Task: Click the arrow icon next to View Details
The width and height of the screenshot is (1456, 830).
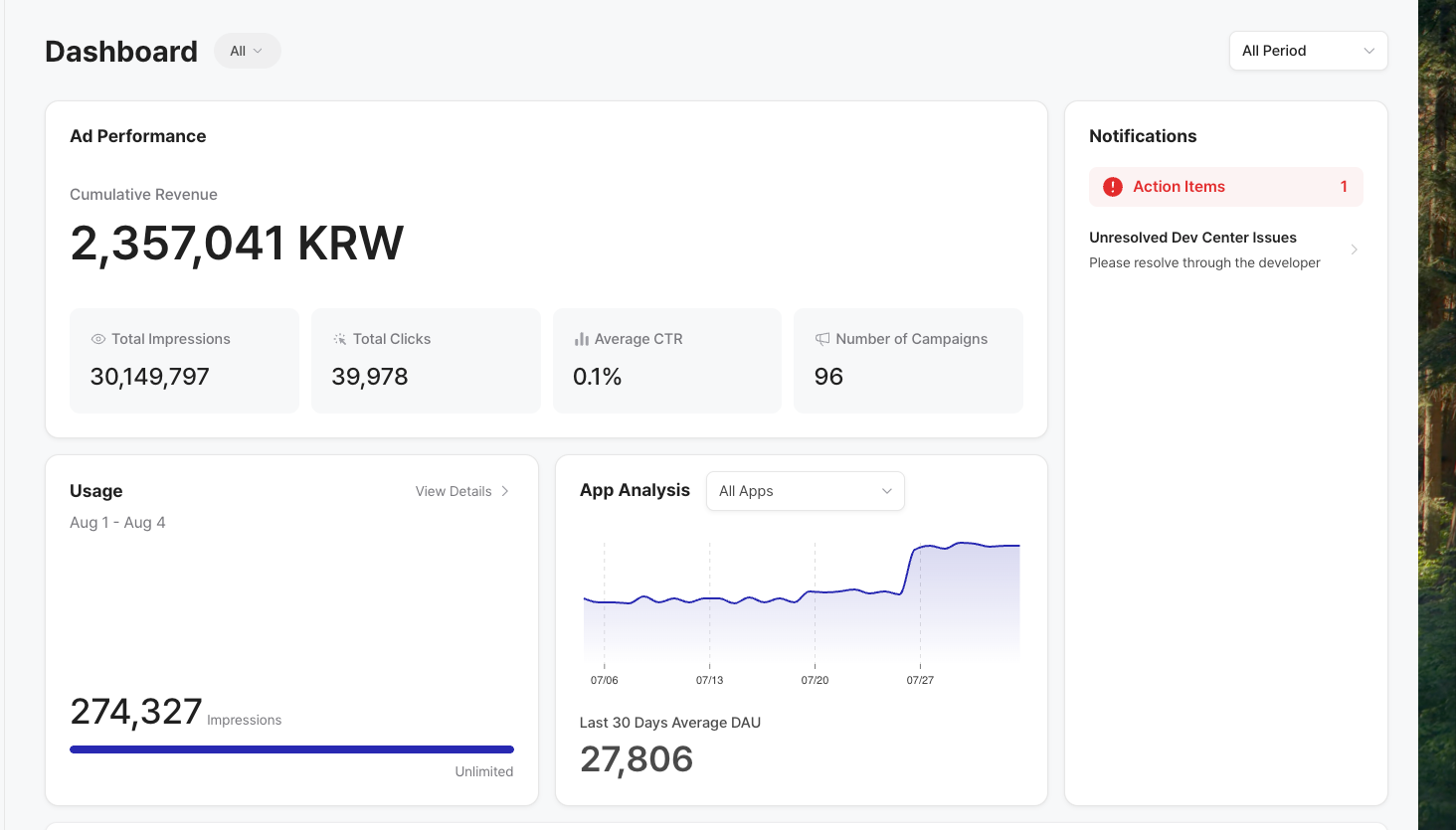Action: pos(505,491)
